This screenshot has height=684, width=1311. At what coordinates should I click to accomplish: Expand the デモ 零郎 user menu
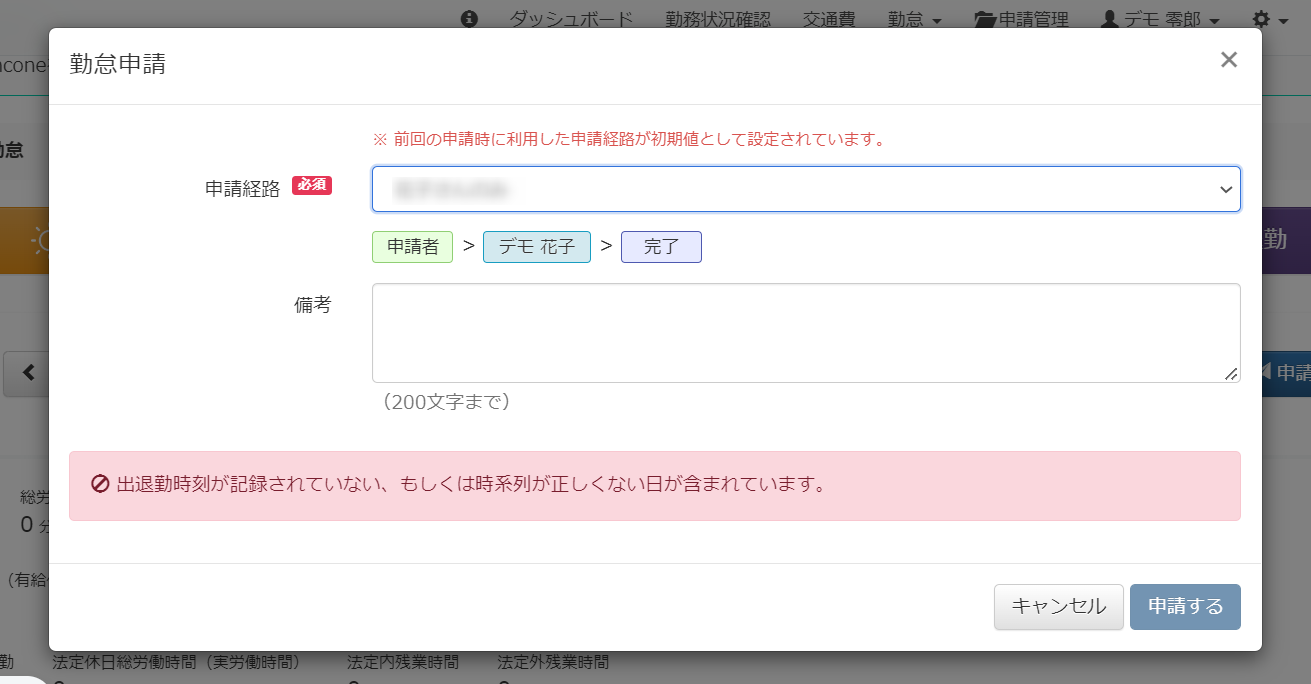[1160, 19]
